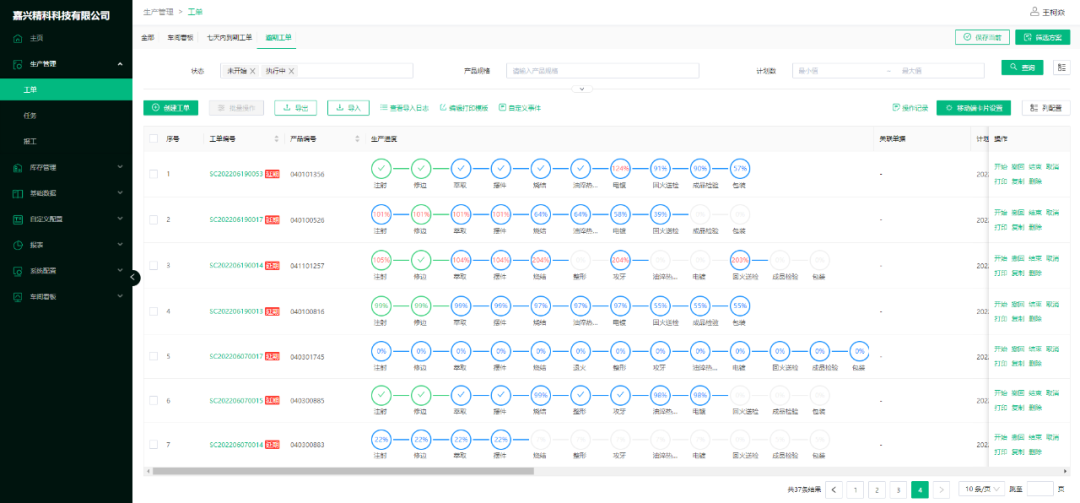Go to previous page with left arrow

tap(856, 489)
